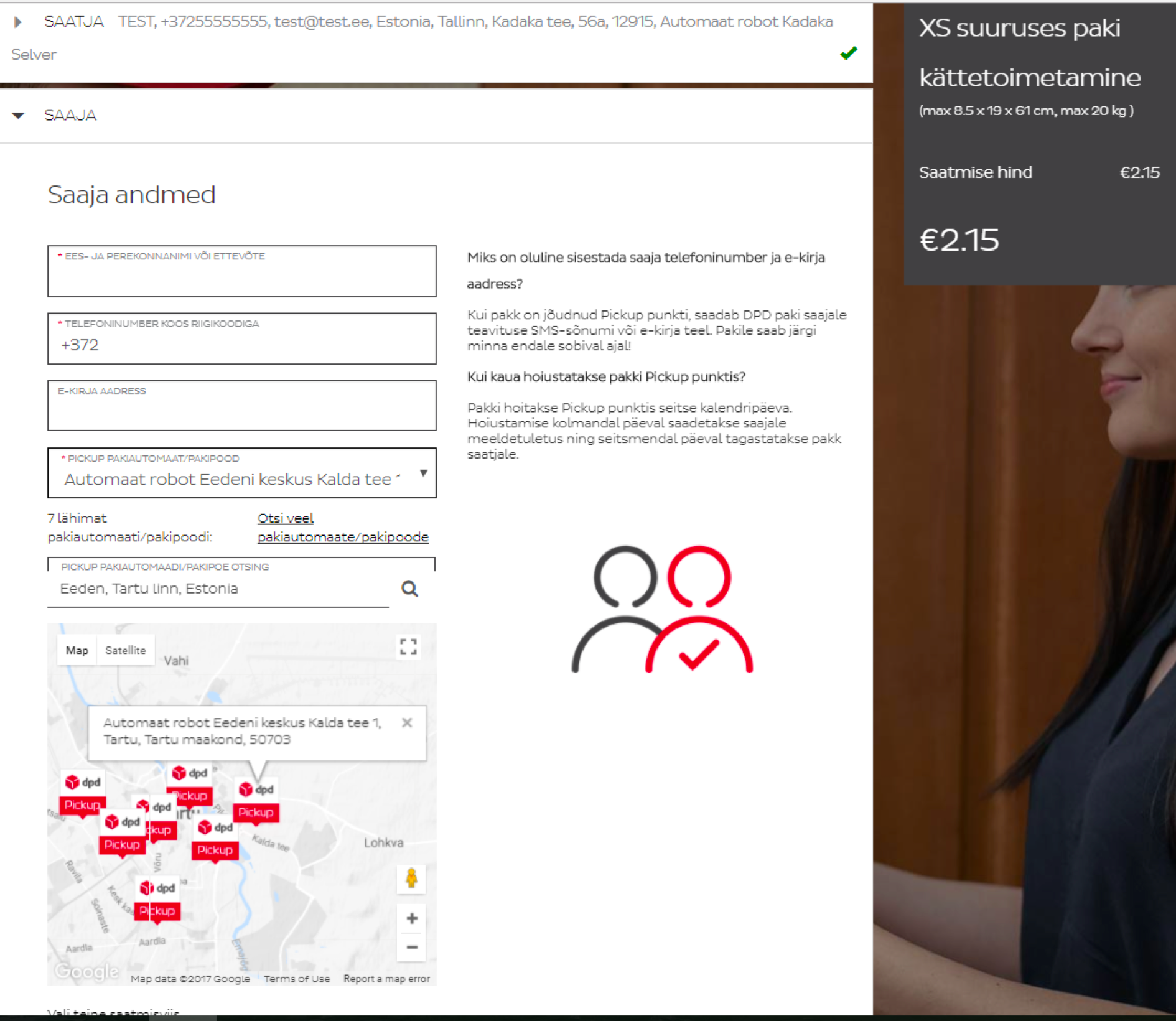1176x1021 pixels.
Task: Zoom out on the map
Action: [411, 948]
